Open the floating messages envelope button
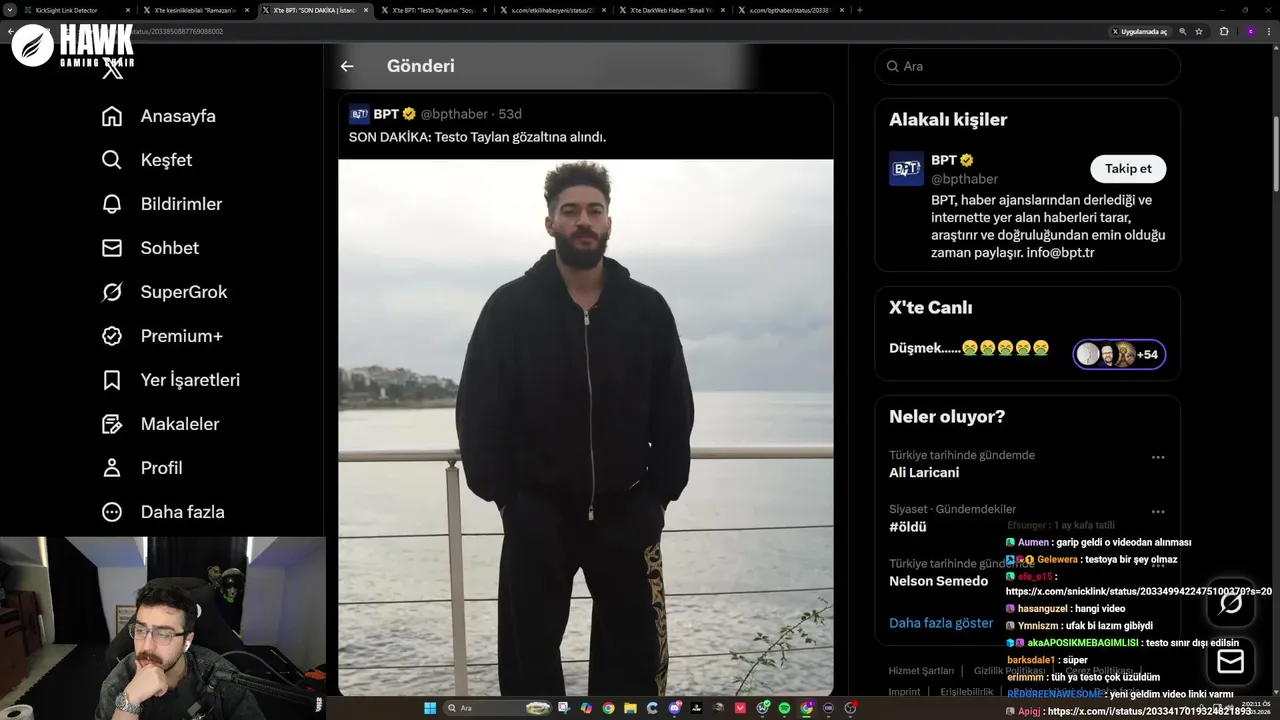Screen dimensions: 1280x720 click(1231, 661)
